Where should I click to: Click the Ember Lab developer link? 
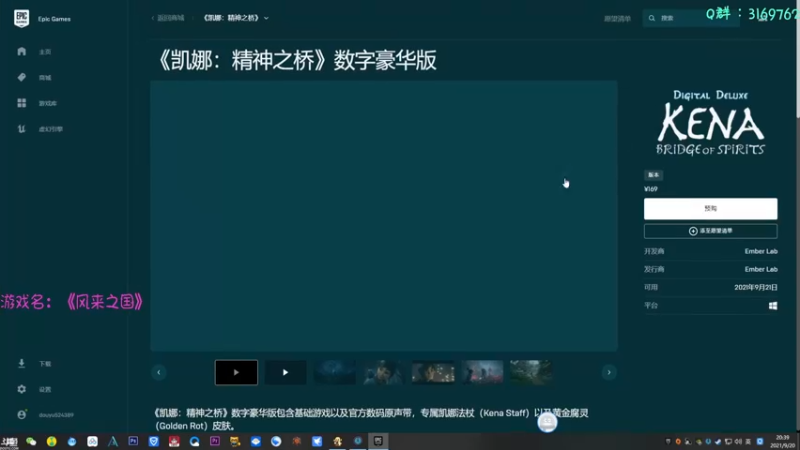pyautogui.click(x=761, y=251)
